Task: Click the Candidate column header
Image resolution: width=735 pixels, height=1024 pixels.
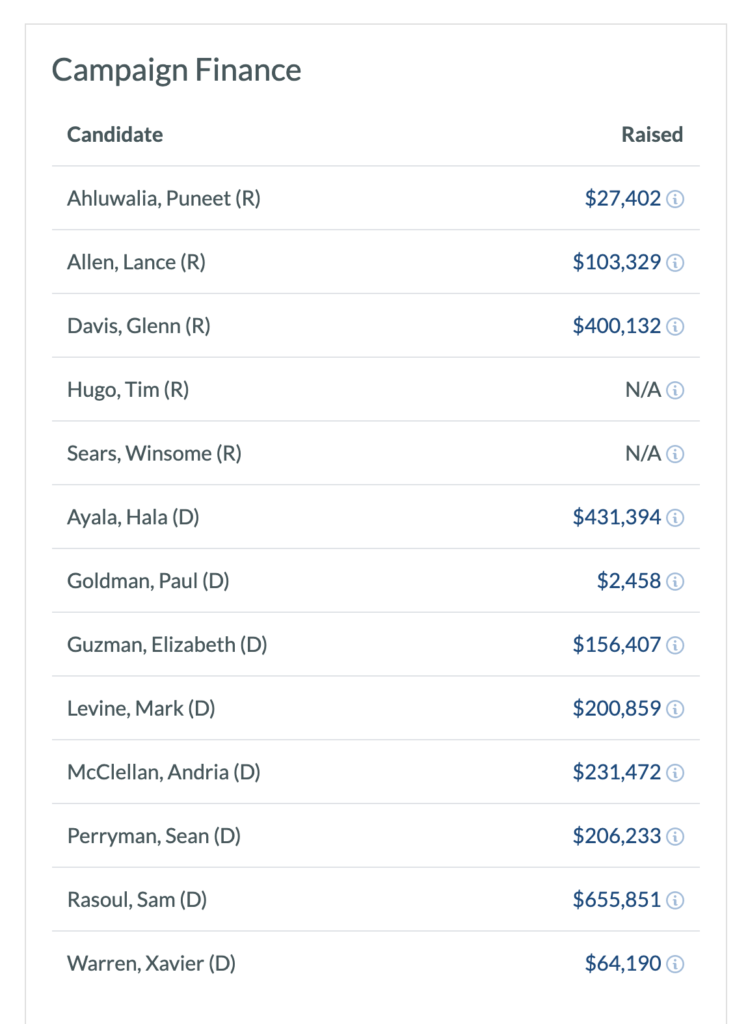Action: [115, 134]
